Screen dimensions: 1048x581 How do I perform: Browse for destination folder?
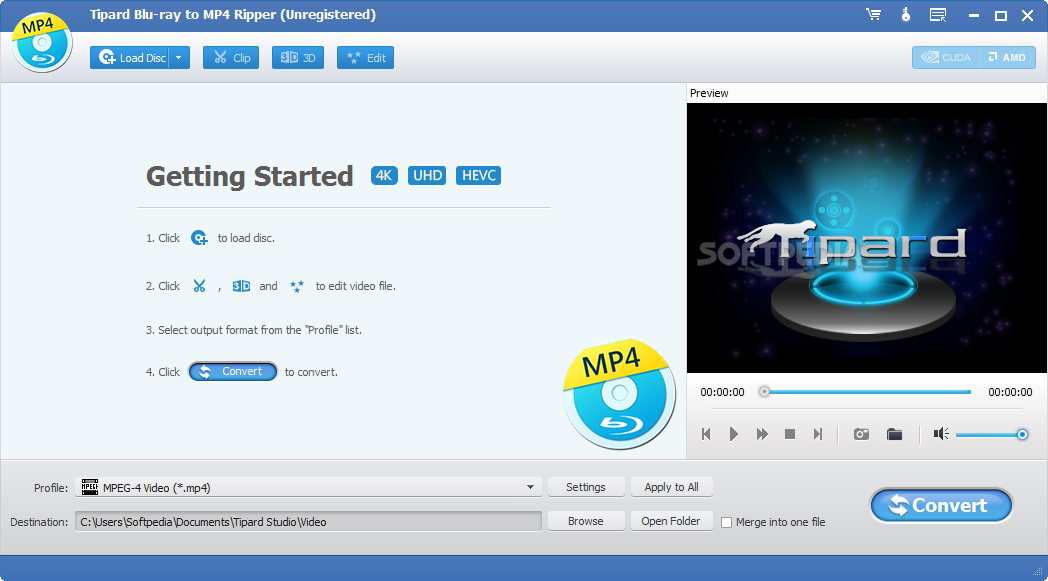click(586, 521)
